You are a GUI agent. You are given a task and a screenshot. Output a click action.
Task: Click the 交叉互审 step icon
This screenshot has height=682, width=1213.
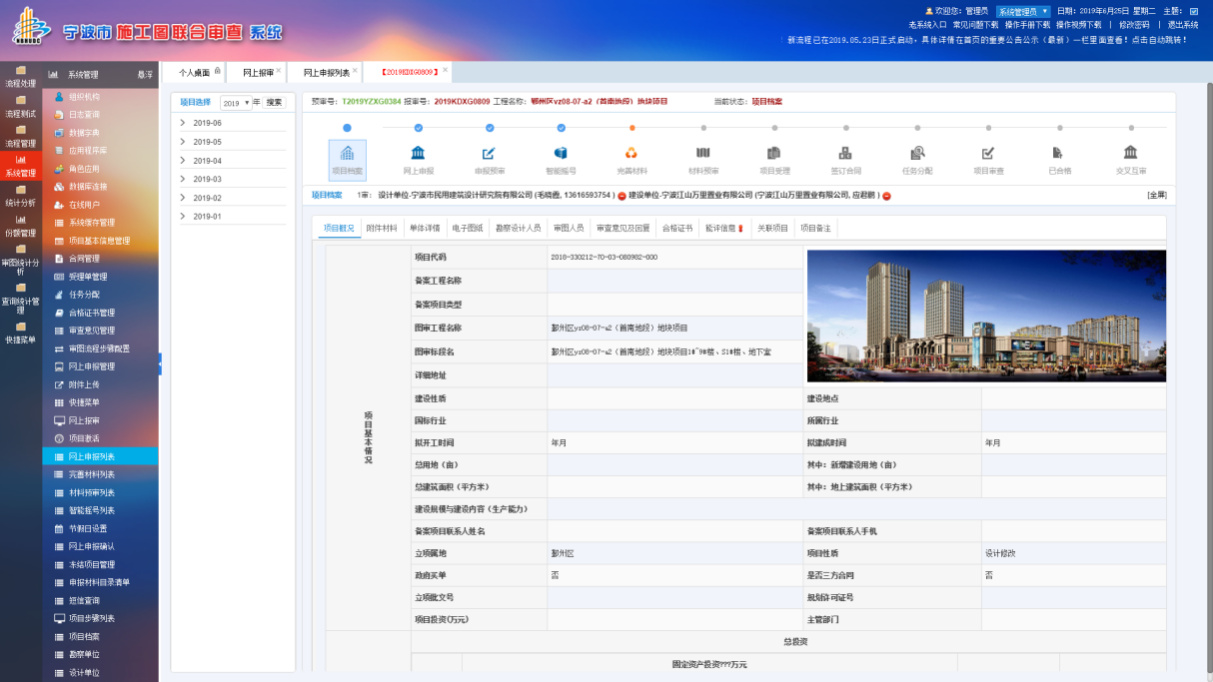pos(1130,153)
